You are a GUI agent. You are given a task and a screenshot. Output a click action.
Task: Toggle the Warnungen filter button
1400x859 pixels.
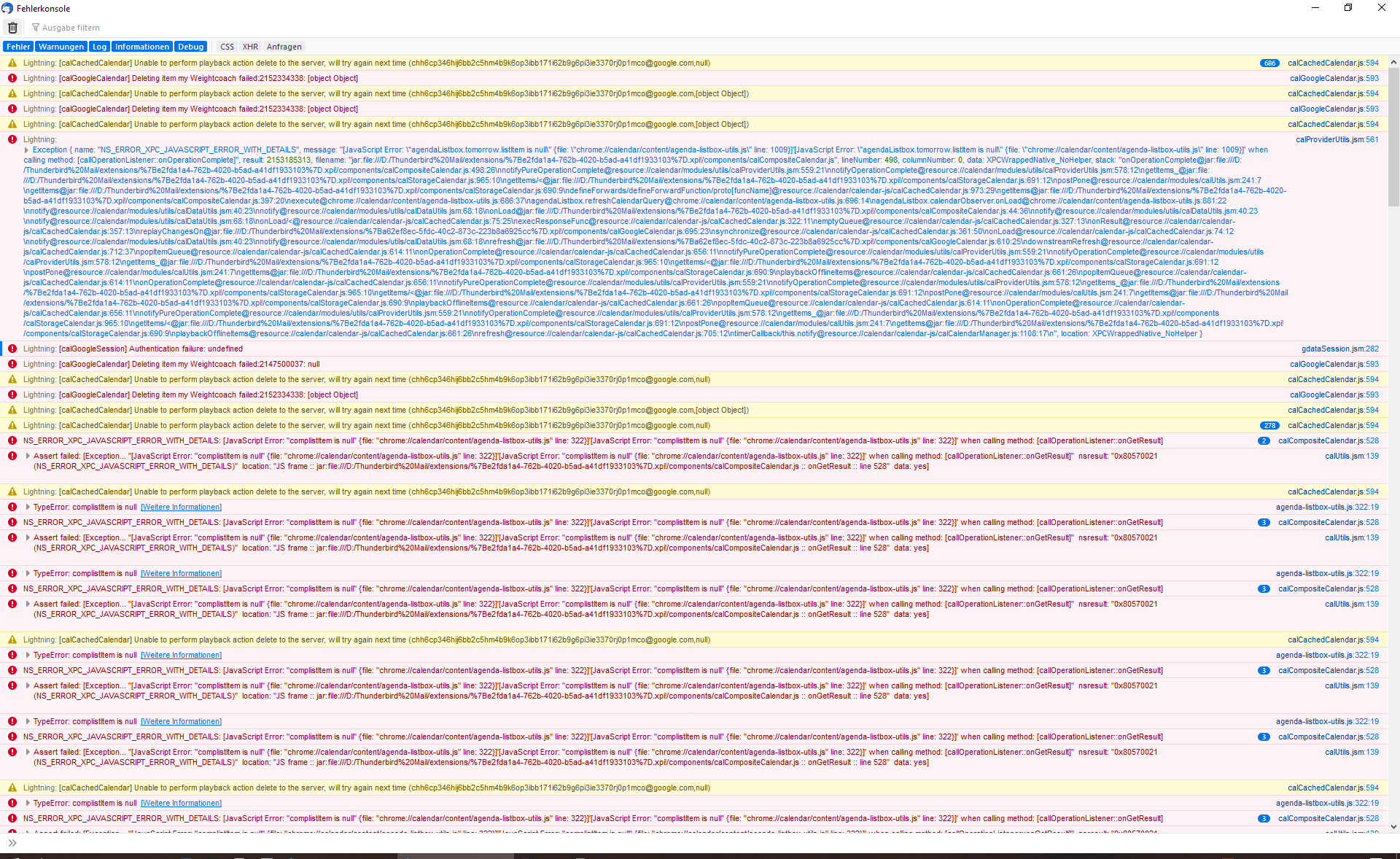point(61,47)
